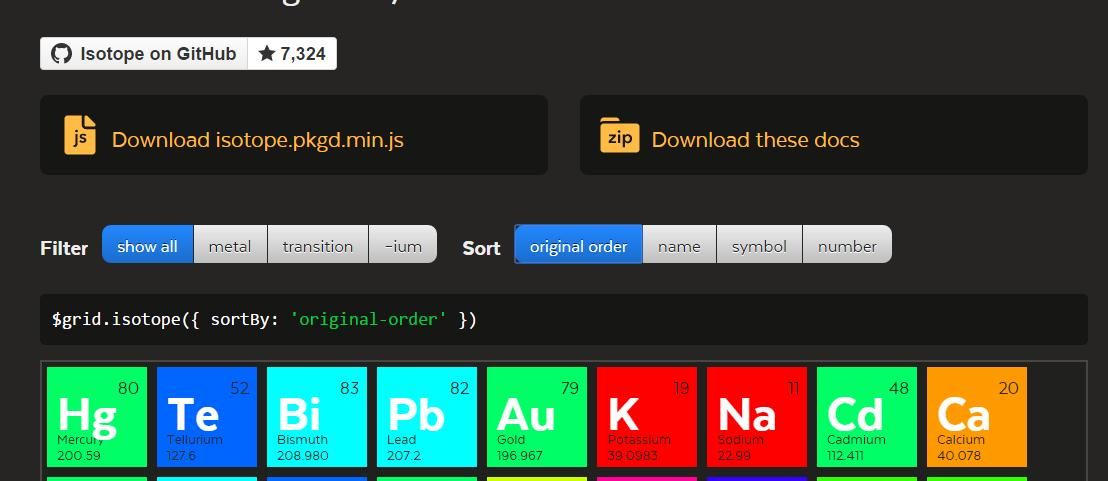Image resolution: width=1108 pixels, height=481 pixels.
Task: Open Isotope on GitHub link
Action: (158, 54)
